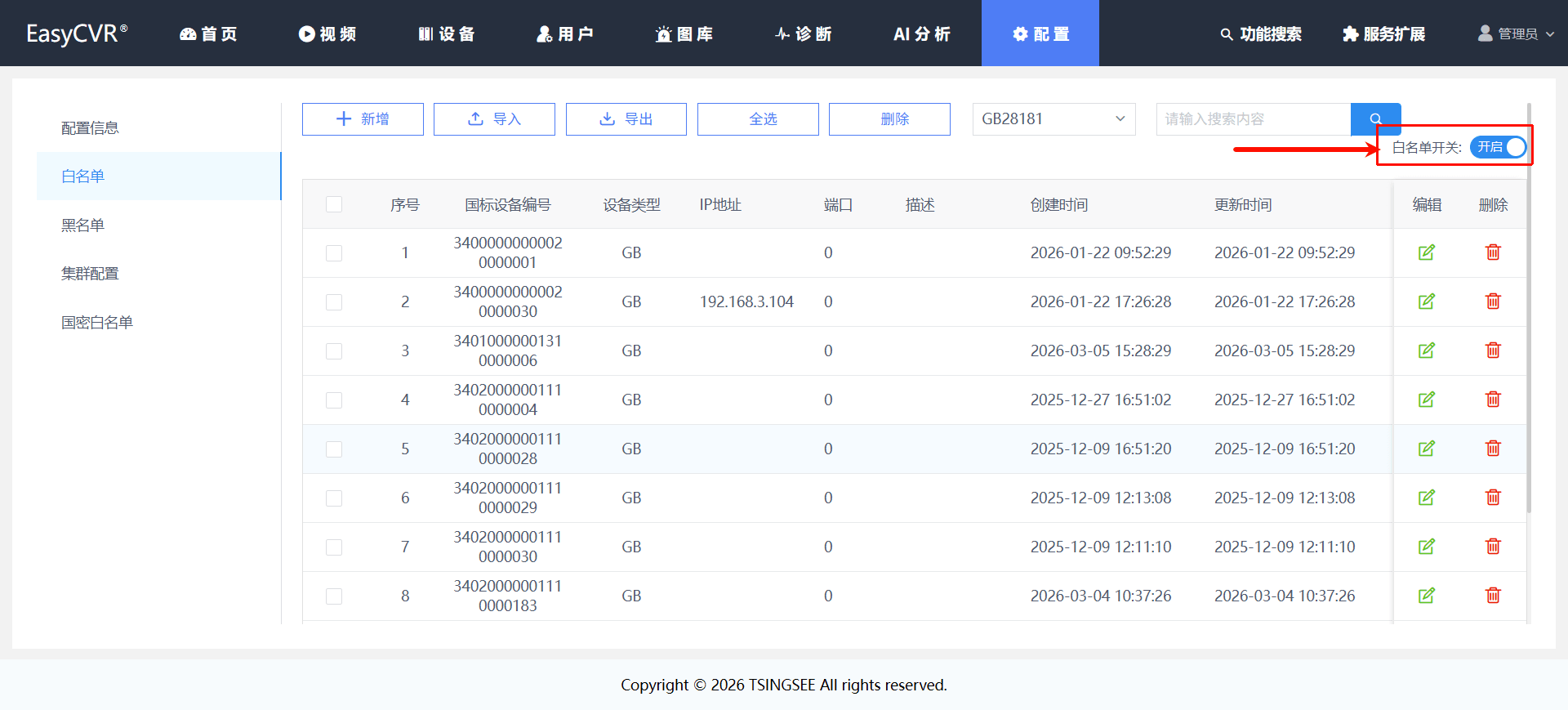1568x710 pixels.
Task: Open 服务扩展 puzzle-piece extension
Action: pos(1350,34)
